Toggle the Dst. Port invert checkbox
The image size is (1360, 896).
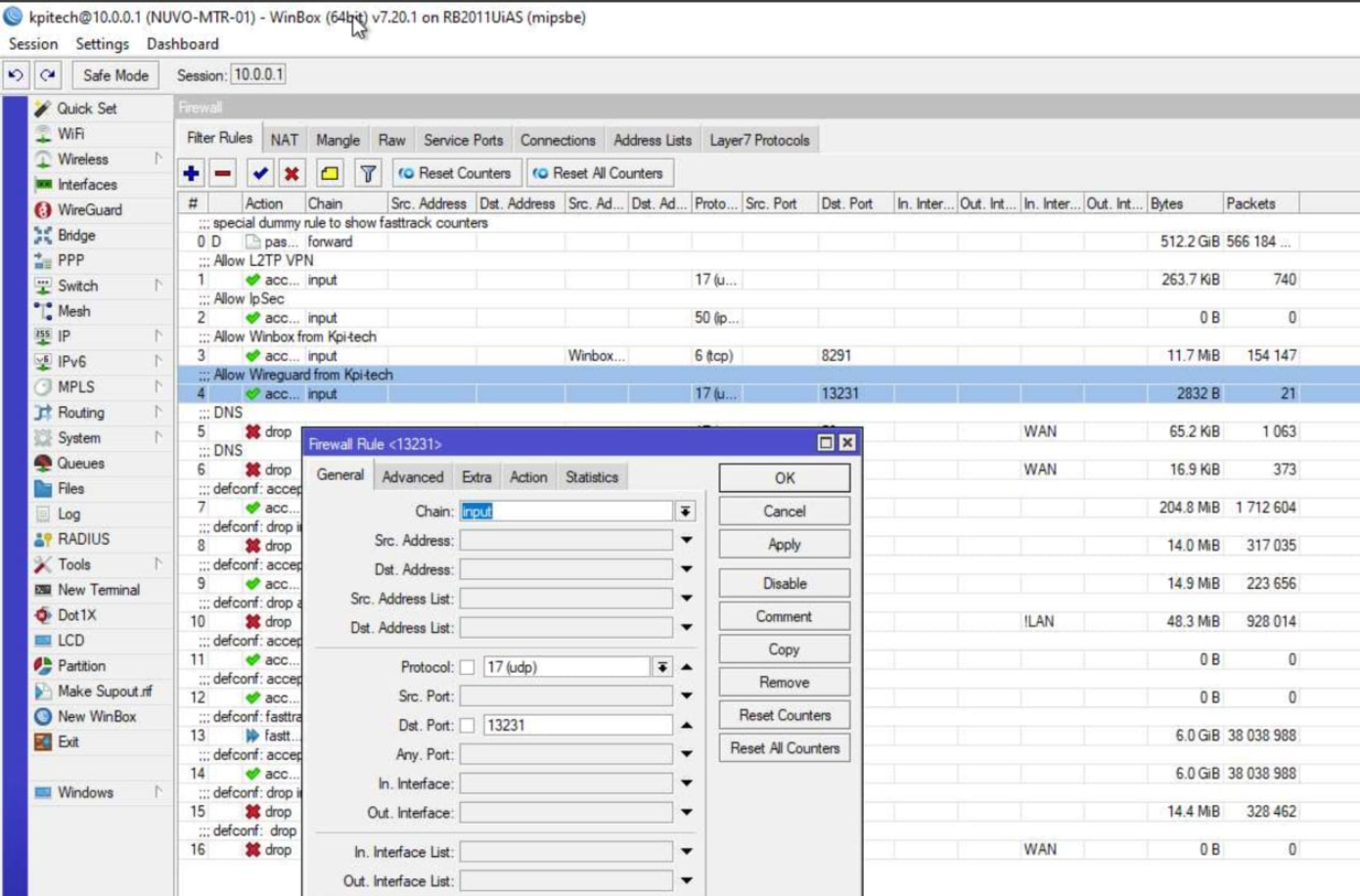[468, 726]
